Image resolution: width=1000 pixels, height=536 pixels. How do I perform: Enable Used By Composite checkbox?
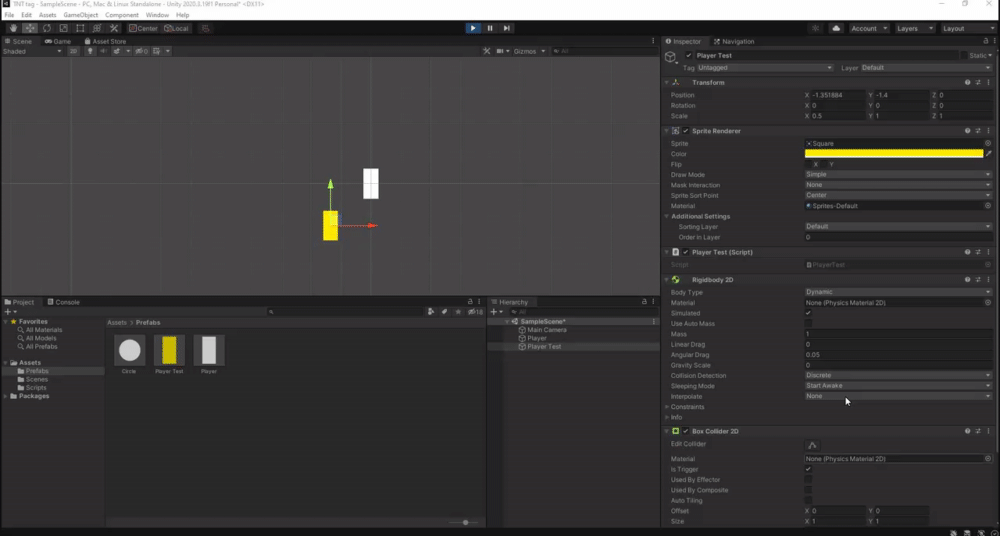pos(808,490)
